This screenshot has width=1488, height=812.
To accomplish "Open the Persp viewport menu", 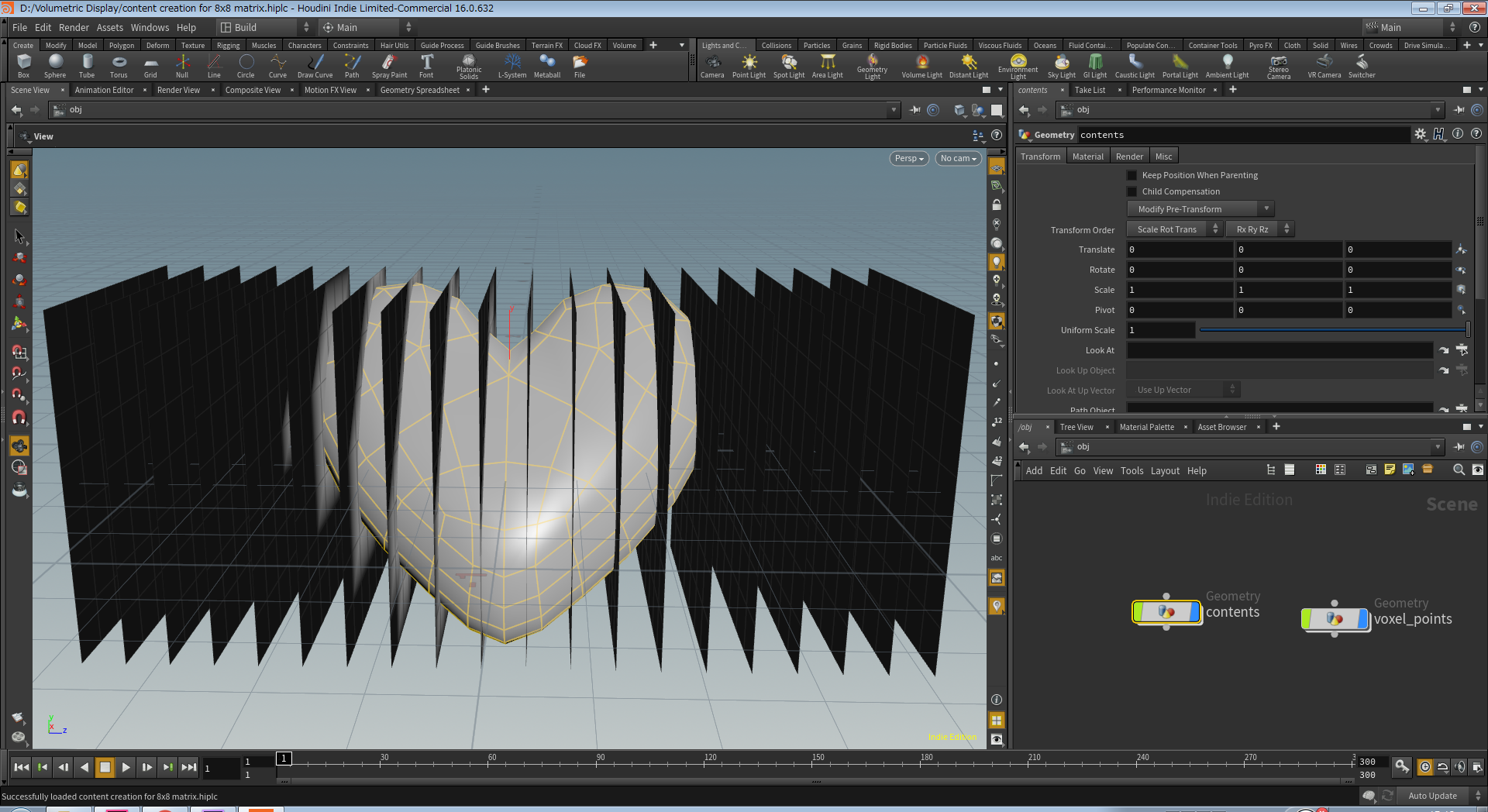I will 909,158.
